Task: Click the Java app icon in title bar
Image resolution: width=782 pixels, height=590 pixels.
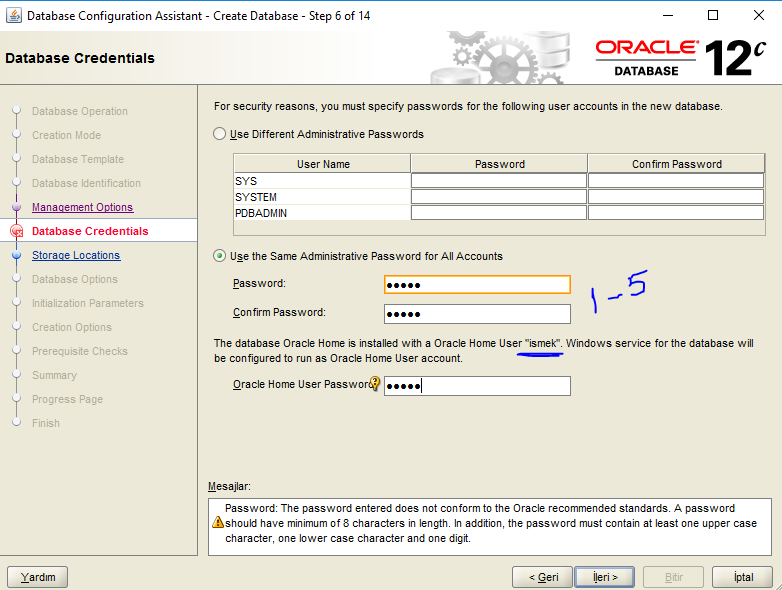Action: [x=13, y=15]
